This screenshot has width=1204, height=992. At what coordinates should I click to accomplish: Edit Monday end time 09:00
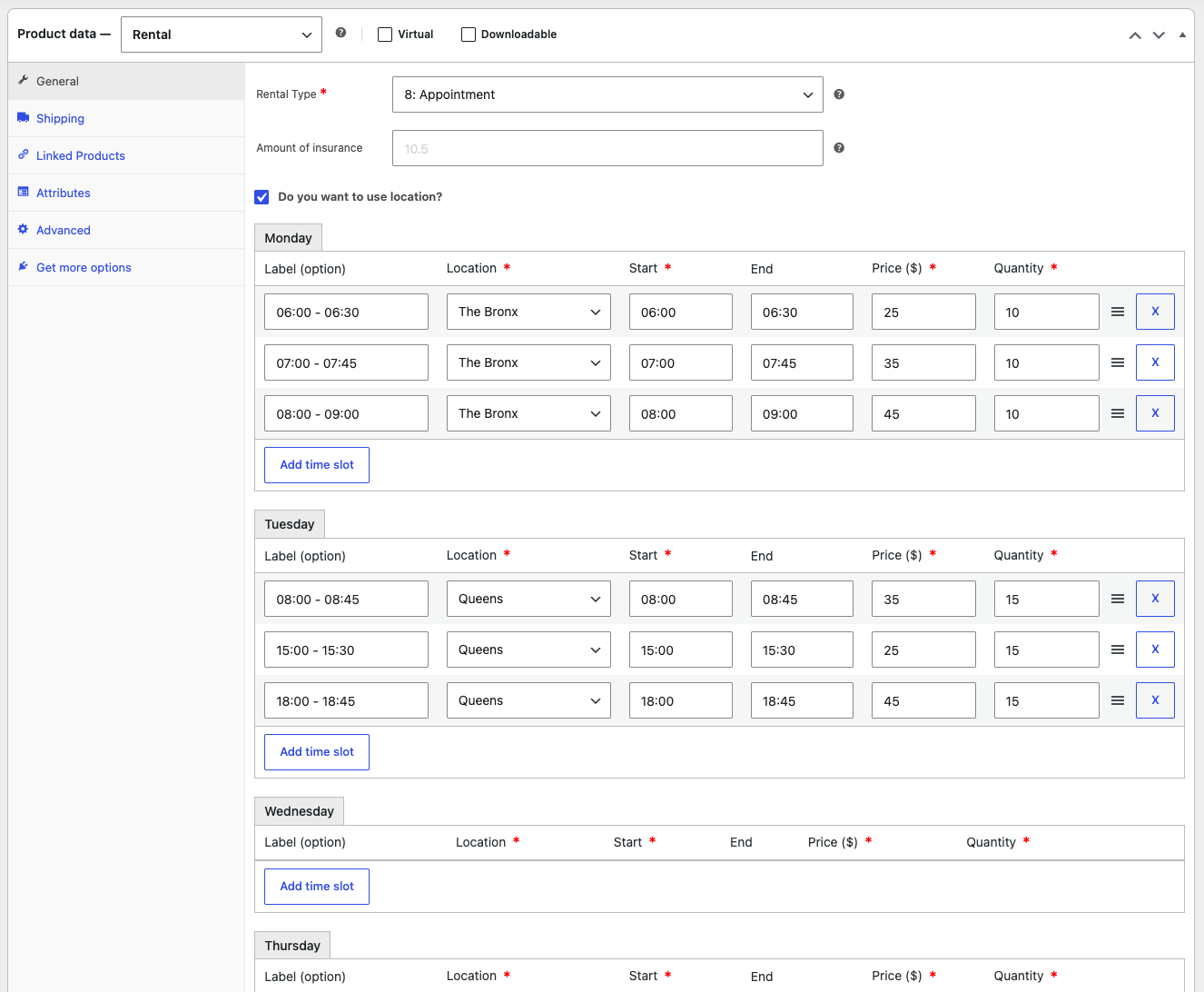click(x=802, y=413)
